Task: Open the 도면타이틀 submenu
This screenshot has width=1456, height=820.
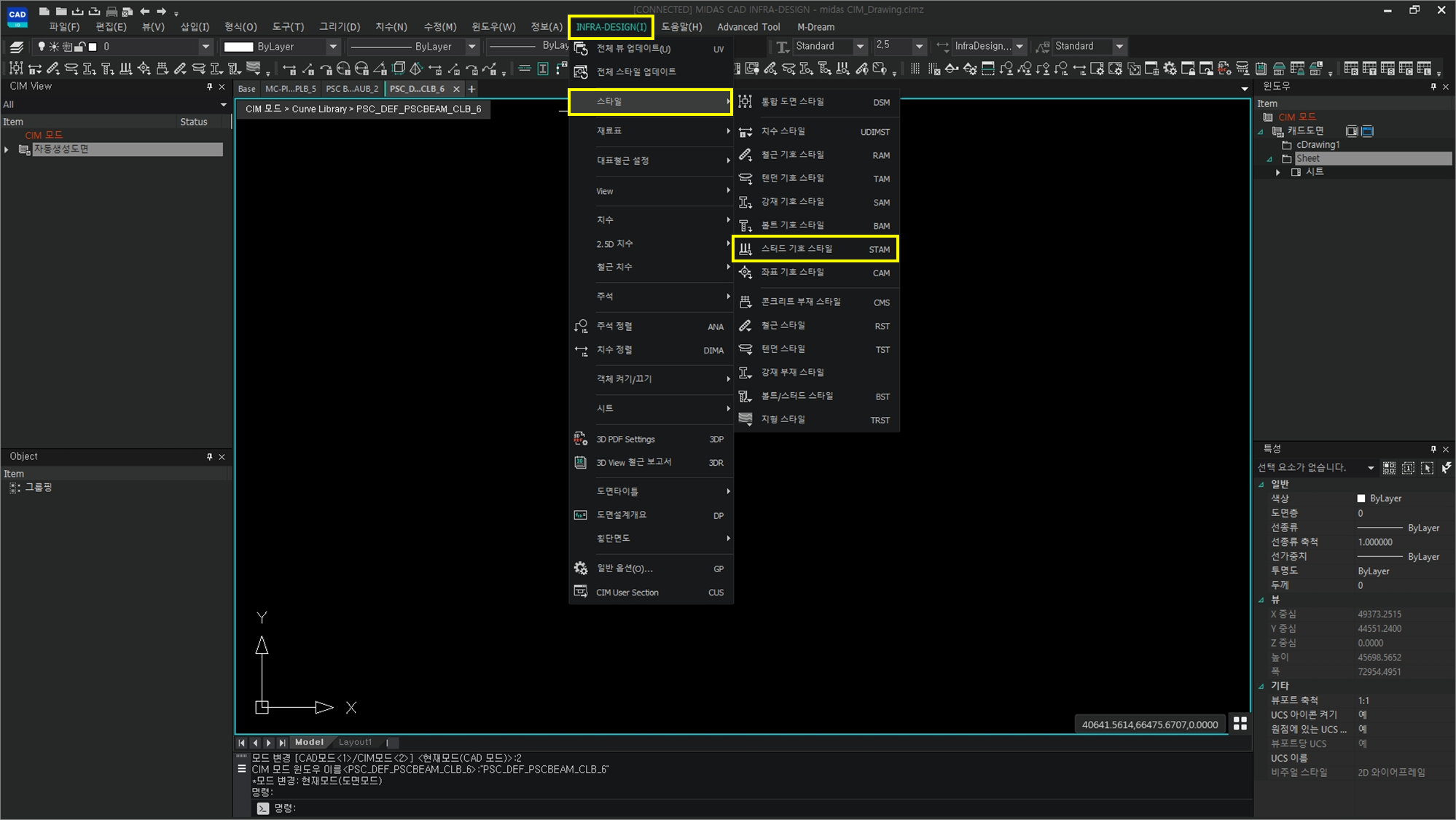Action: point(651,491)
